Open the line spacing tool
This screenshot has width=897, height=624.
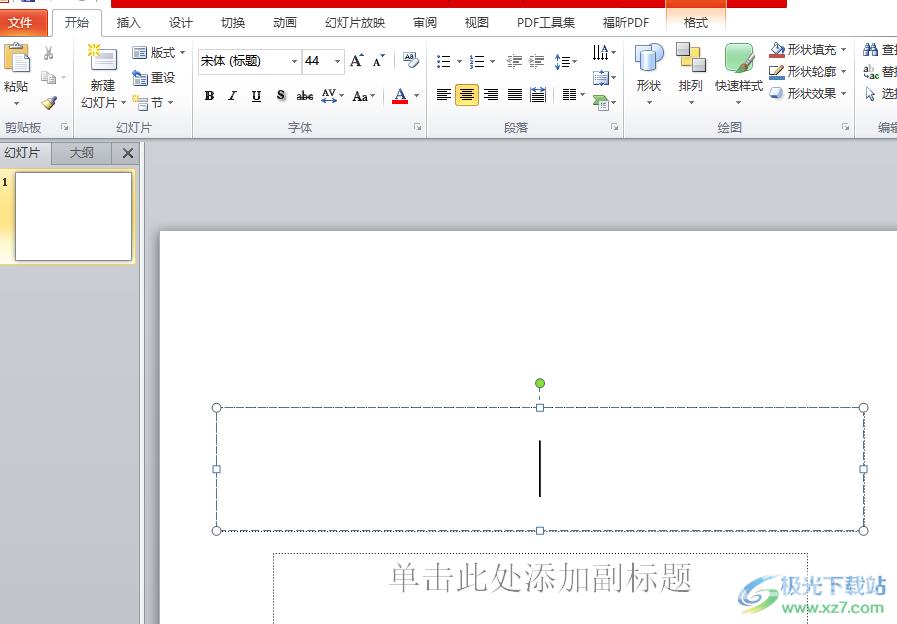coord(565,61)
